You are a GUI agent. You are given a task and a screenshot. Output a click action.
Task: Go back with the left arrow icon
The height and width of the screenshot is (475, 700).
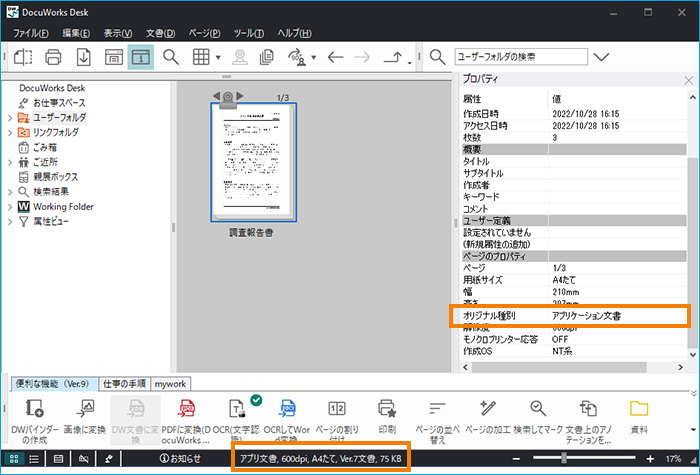(335, 57)
